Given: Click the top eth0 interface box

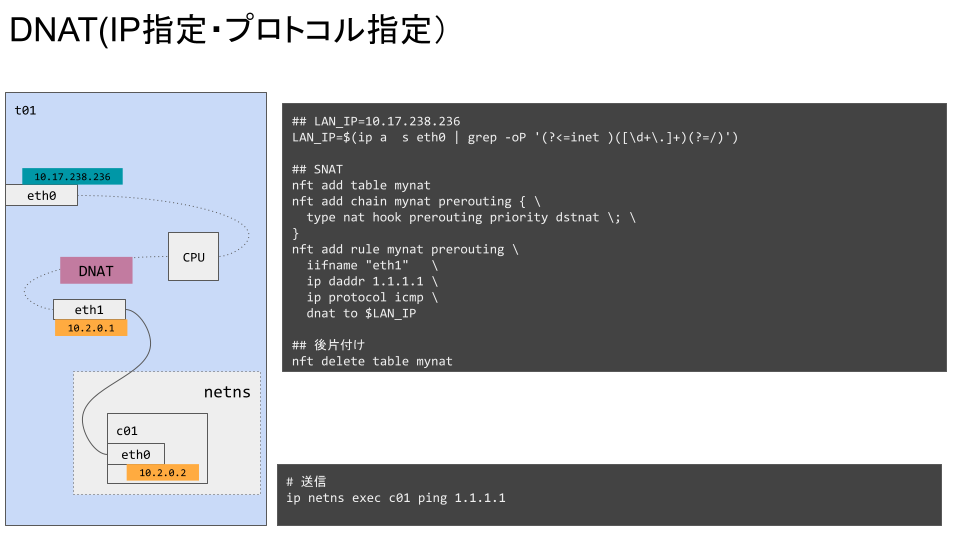Looking at the screenshot, I should tap(42, 195).
